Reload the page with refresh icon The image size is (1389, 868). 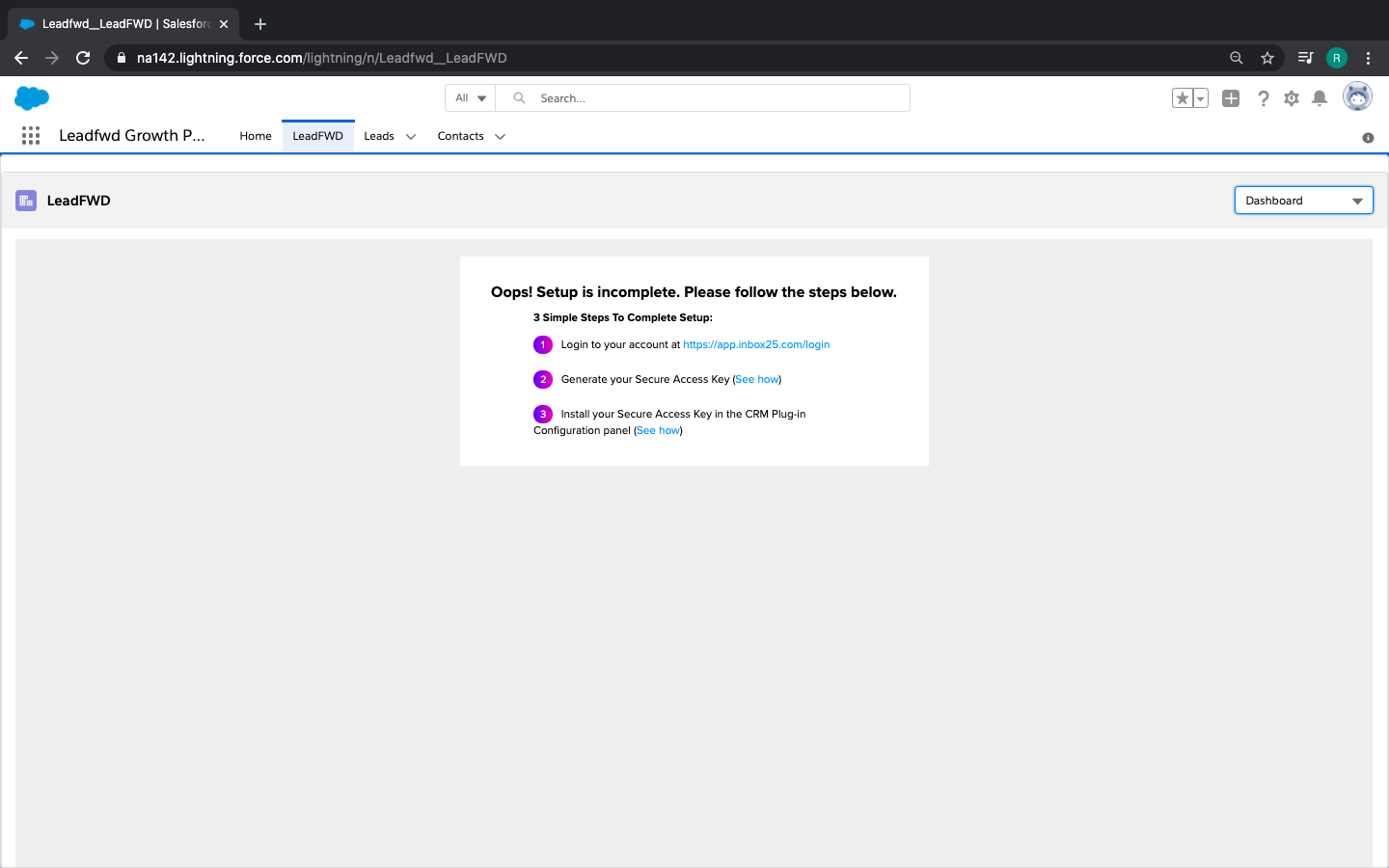coord(83,58)
